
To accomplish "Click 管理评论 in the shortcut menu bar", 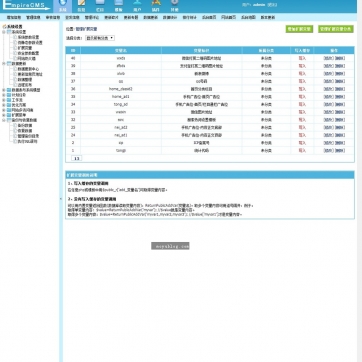I will [92, 17].
